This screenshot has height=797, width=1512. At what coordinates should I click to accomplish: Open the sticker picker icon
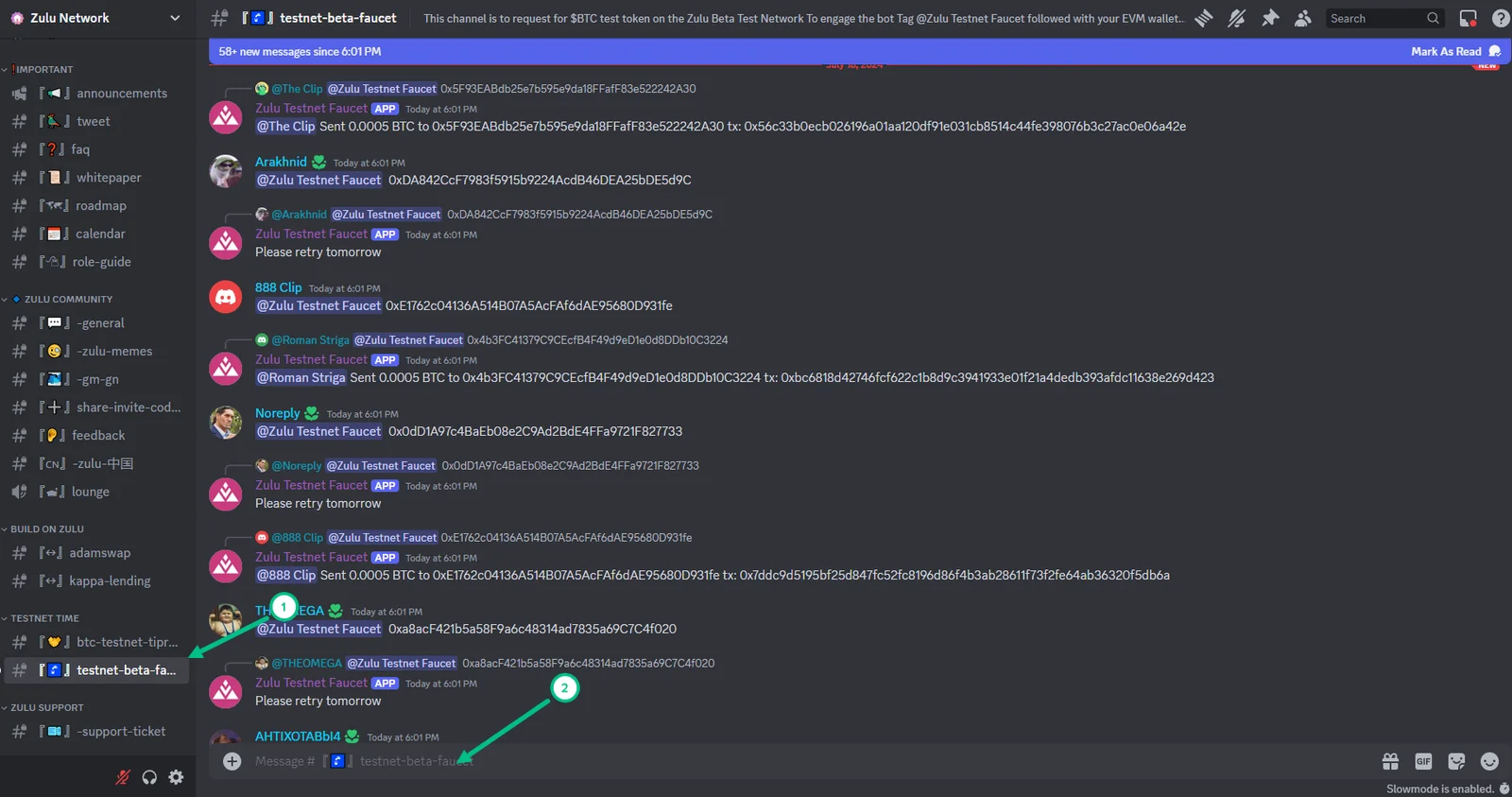1456,761
